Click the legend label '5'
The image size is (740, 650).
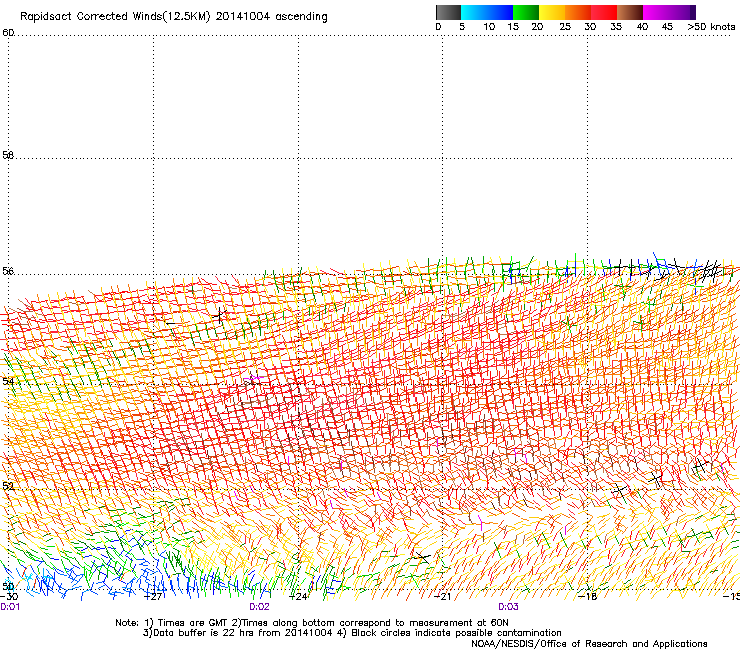click(462, 27)
